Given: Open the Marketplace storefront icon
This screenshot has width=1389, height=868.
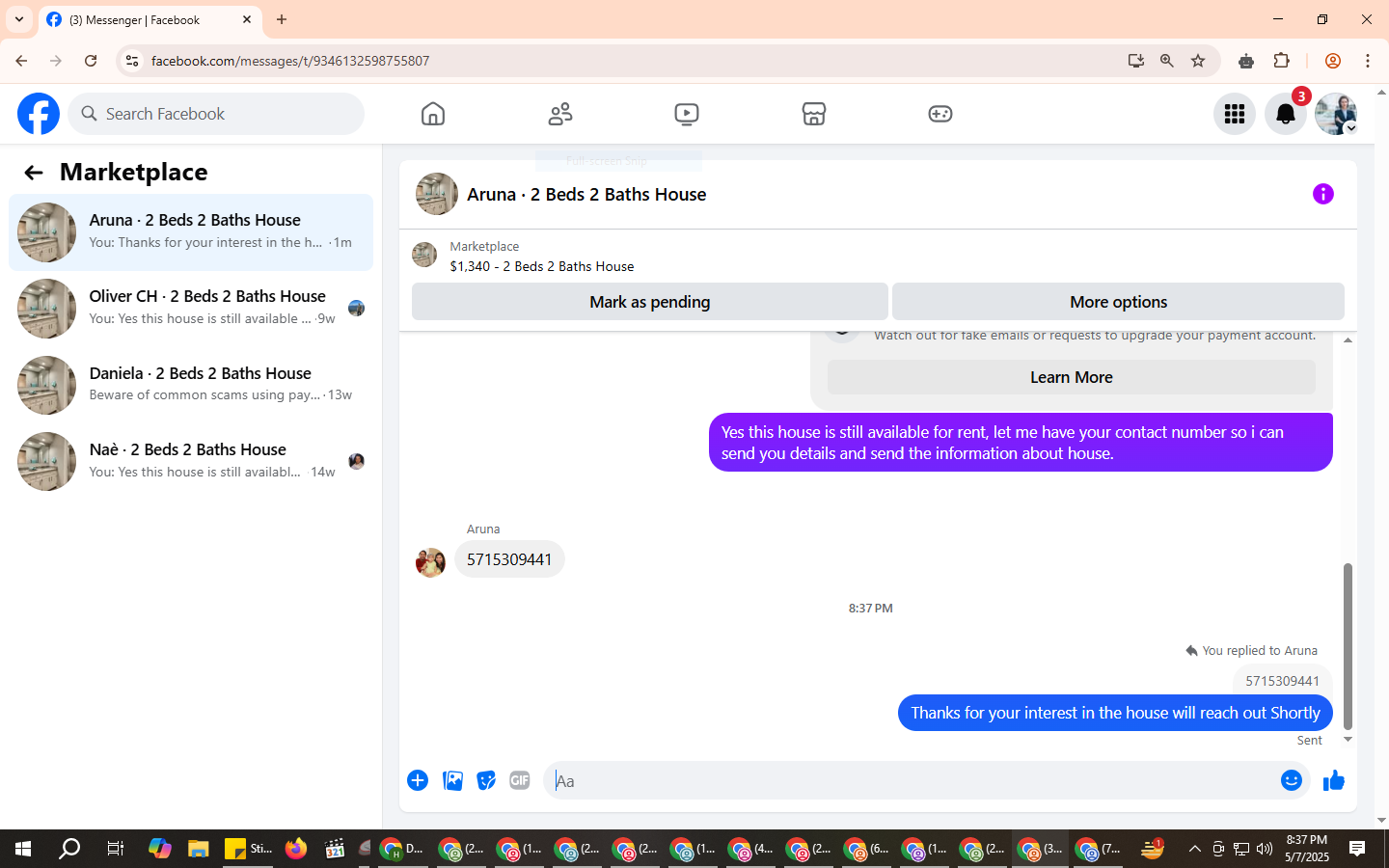Looking at the screenshot, I should pos(814,114).
